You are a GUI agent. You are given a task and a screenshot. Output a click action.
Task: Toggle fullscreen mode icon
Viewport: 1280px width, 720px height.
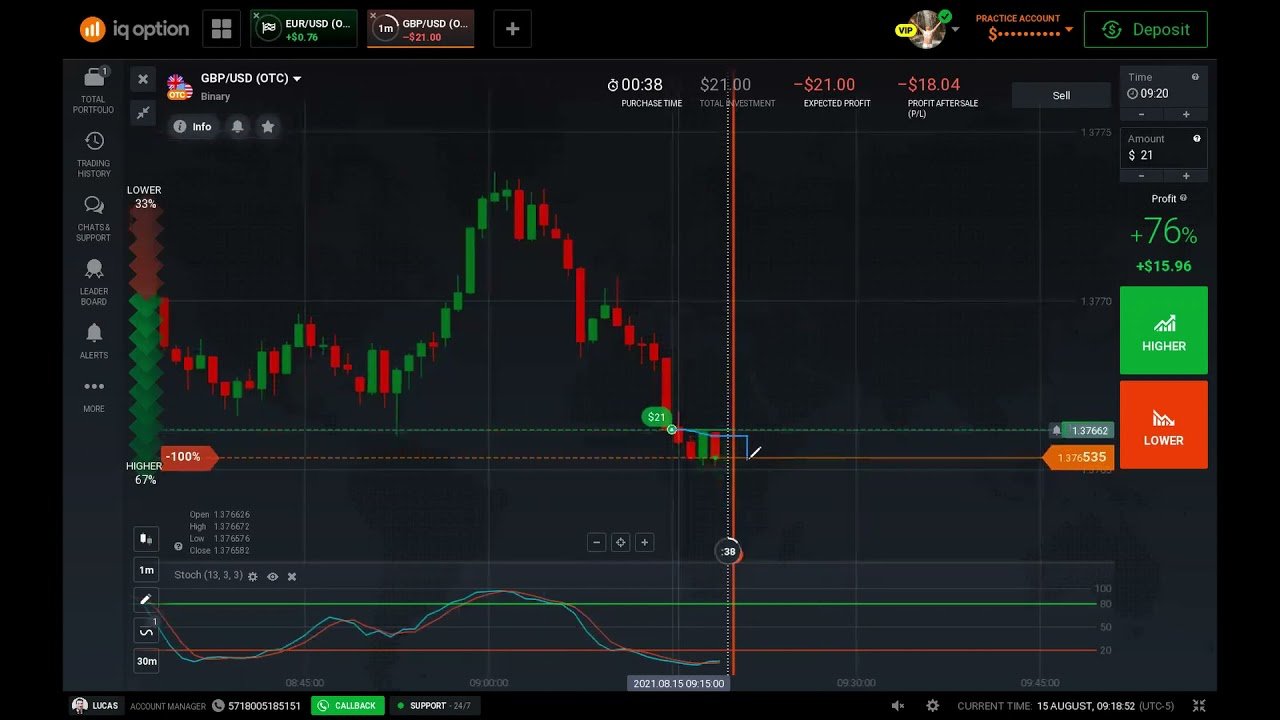(1199, 706)
